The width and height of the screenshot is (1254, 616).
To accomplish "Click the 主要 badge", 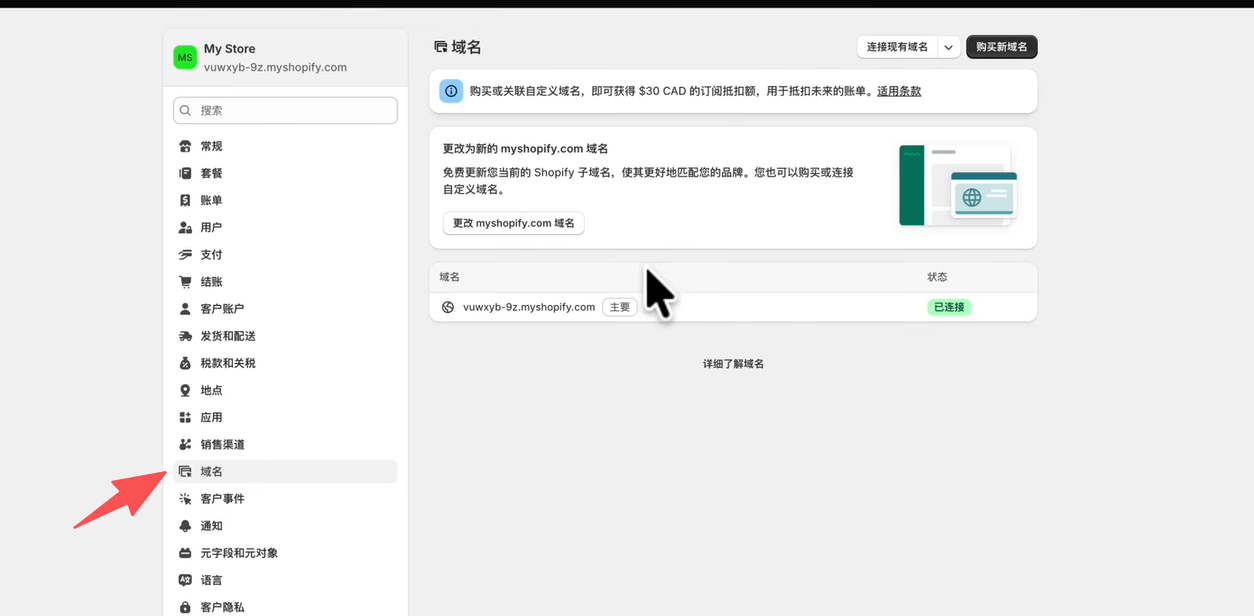I will [620, 307].
